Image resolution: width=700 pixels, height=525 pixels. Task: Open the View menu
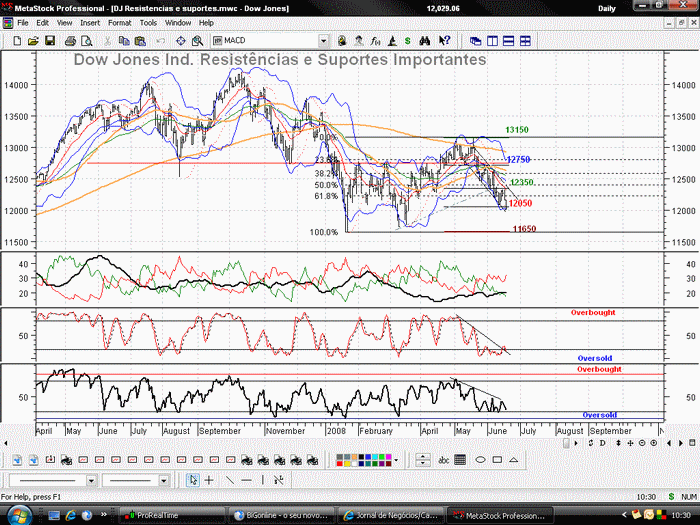click(64, 23)
